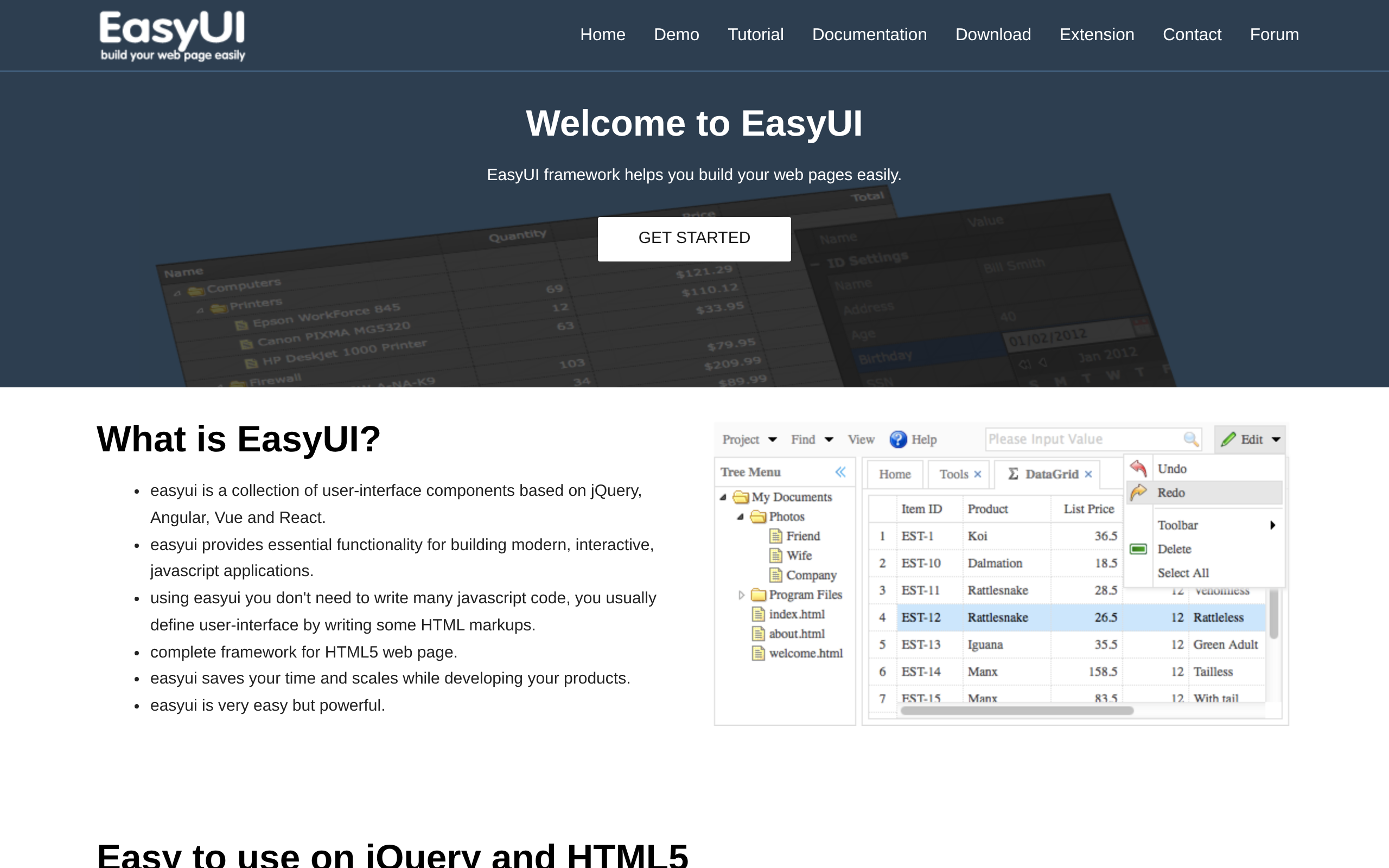Click the green Delete icon in menu
Image resolution: width=1389 pixels, height=868 pixels.
click(1138, 550)
